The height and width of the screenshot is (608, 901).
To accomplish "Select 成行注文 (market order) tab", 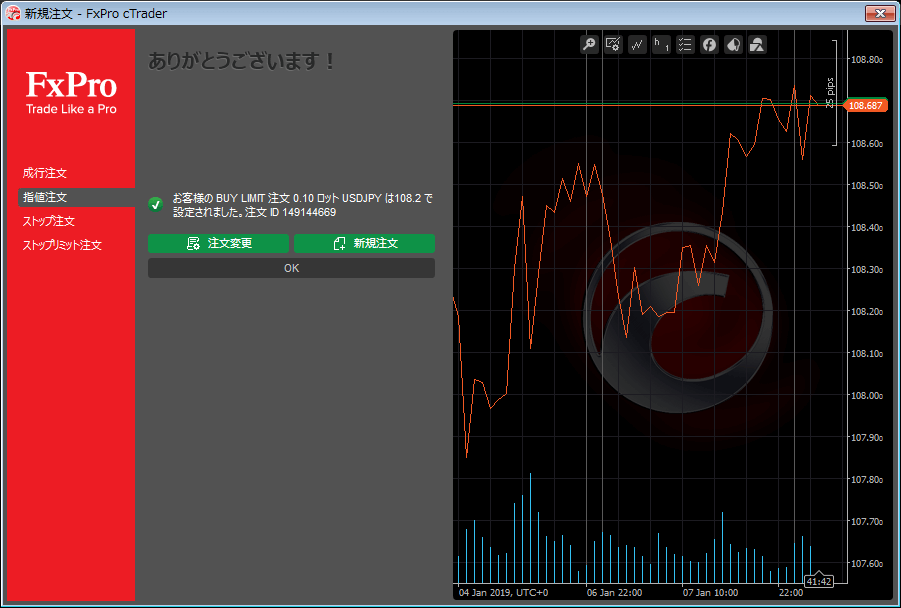I will (45, 173).
